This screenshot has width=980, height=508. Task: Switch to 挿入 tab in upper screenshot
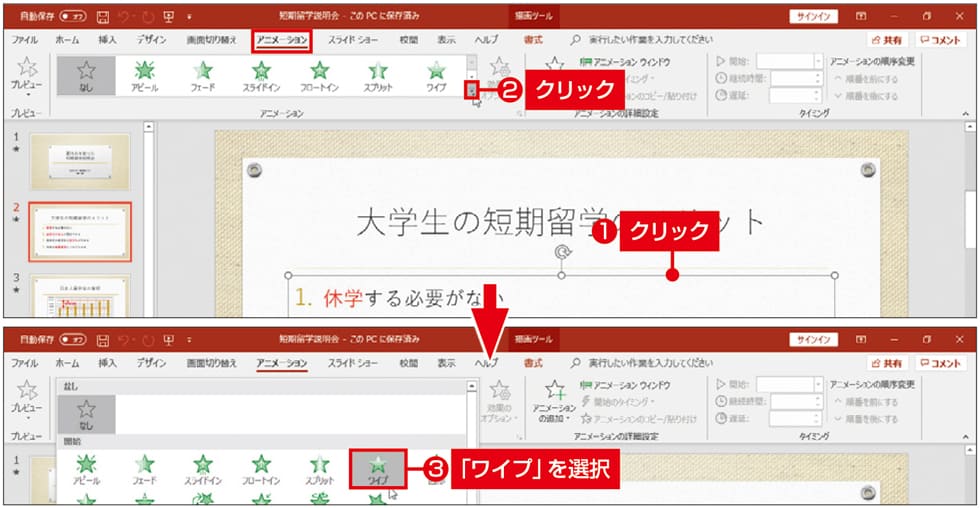click(107, 40)
